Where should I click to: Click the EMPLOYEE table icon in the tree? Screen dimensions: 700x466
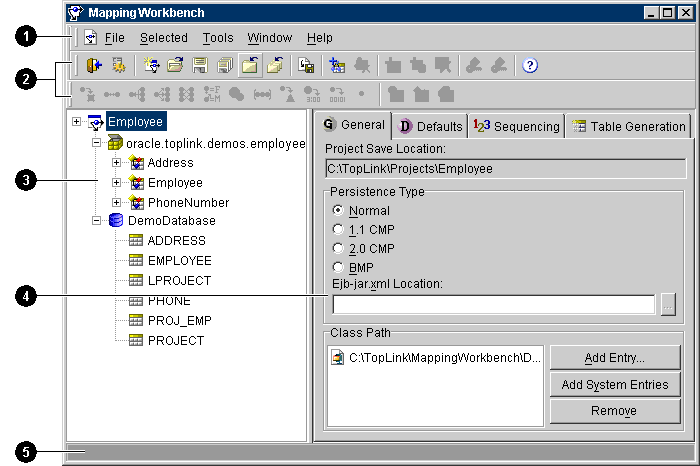click(x=136, y=260)
